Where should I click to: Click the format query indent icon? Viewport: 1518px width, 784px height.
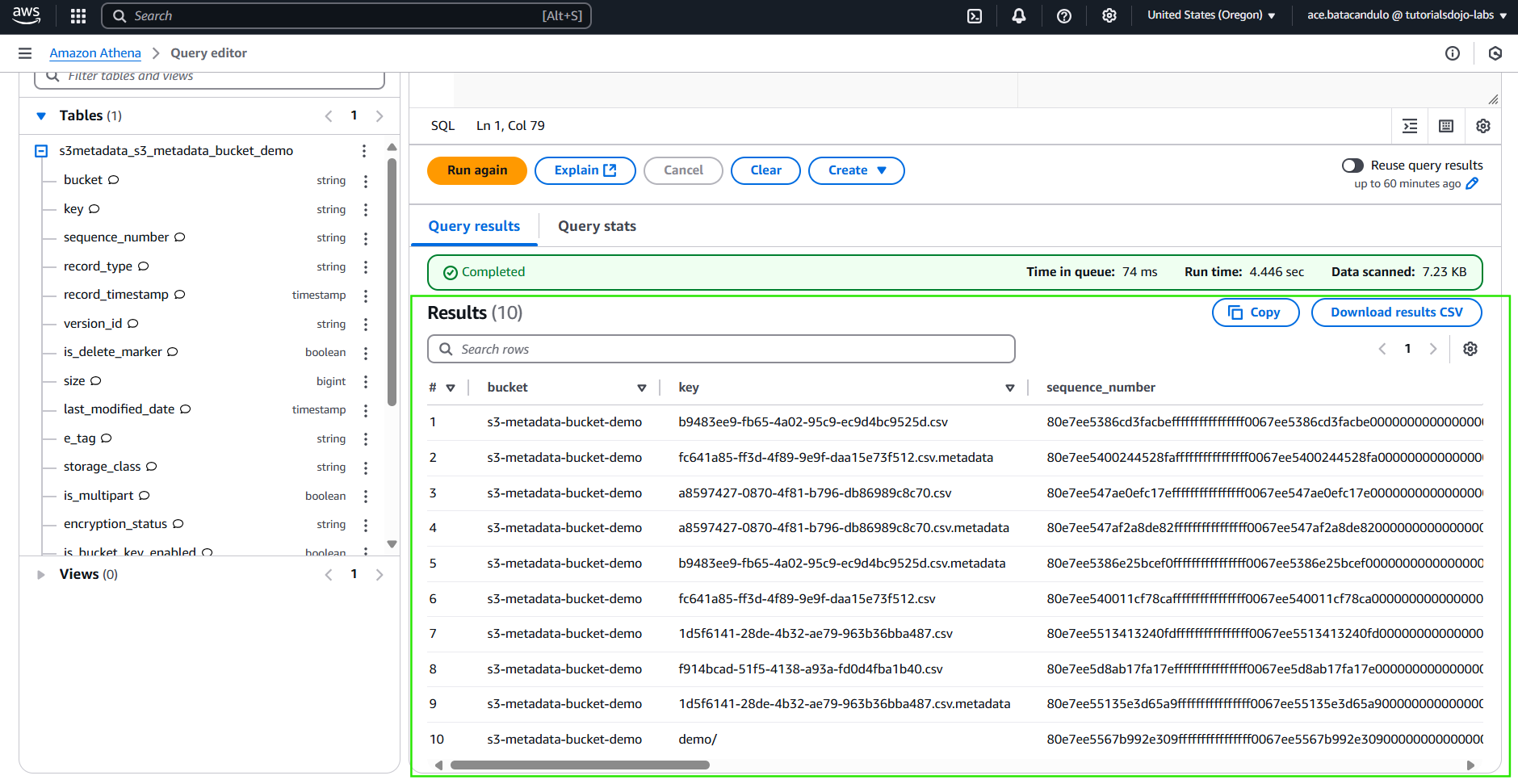pos(1410,126)
